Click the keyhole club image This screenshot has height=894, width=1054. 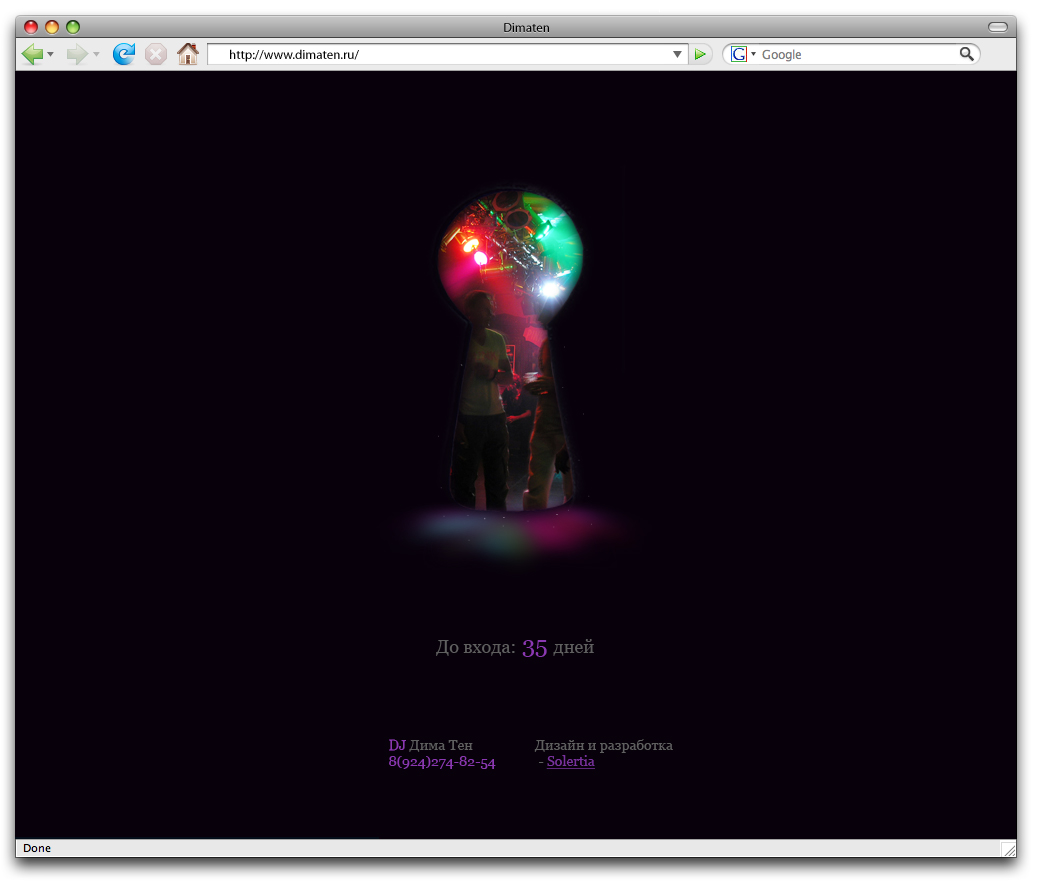click(510, 350)
